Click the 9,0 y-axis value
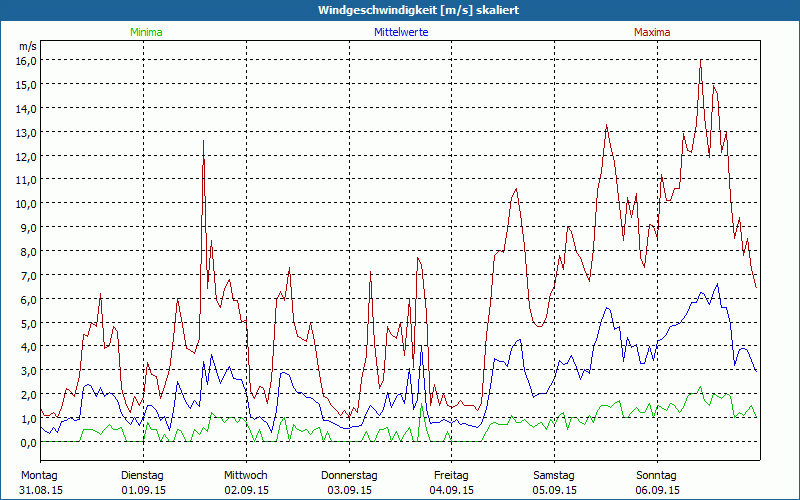Viewport: 800px width, 500px height. point(28,228)
